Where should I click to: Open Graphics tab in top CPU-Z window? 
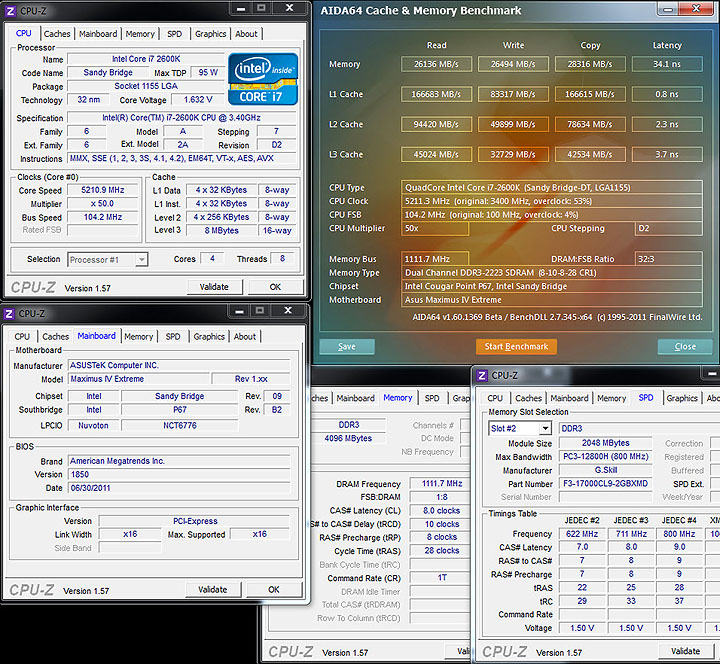click(x=210, y=34)
